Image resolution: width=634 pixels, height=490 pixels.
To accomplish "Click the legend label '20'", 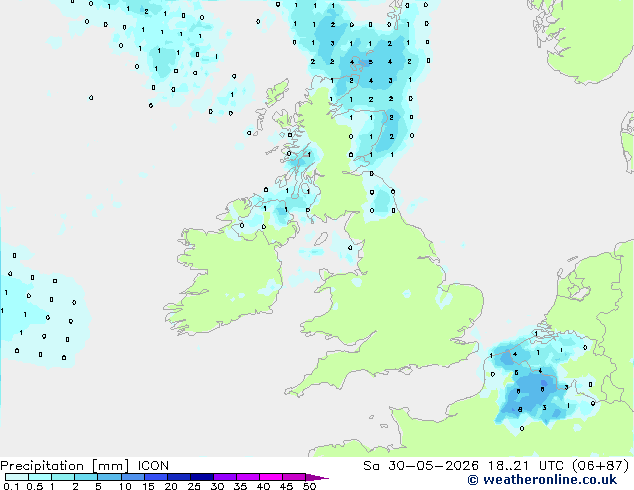I will pos(171,486).
